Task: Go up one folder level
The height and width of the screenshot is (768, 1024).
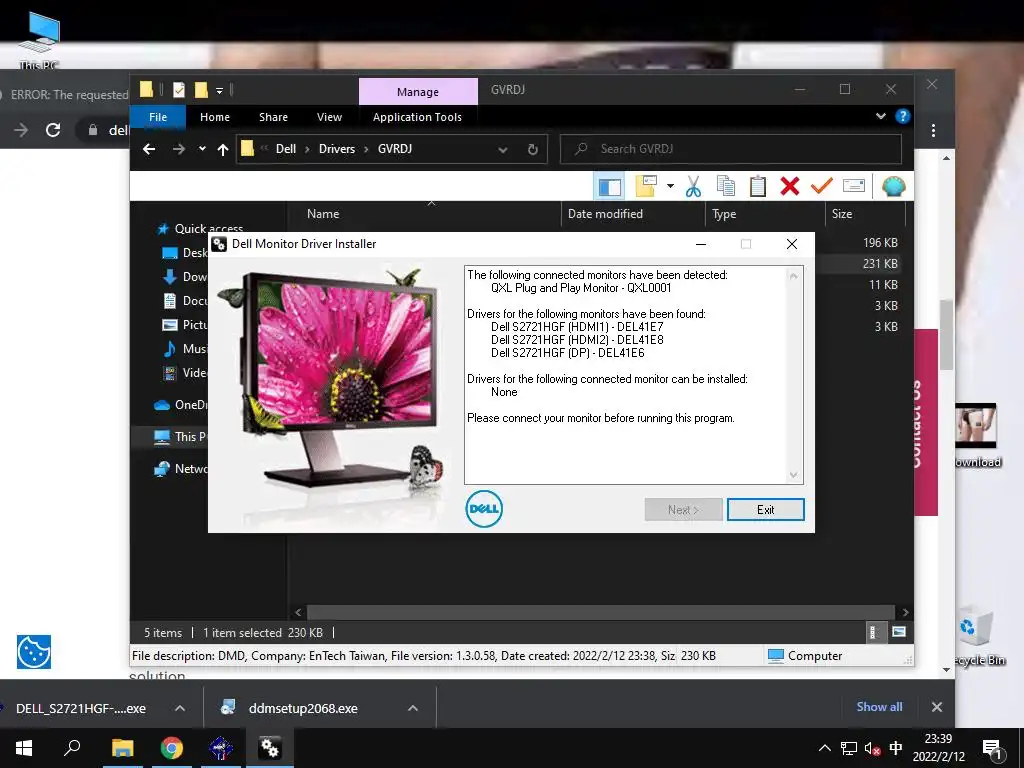Action: click(223, 150)
